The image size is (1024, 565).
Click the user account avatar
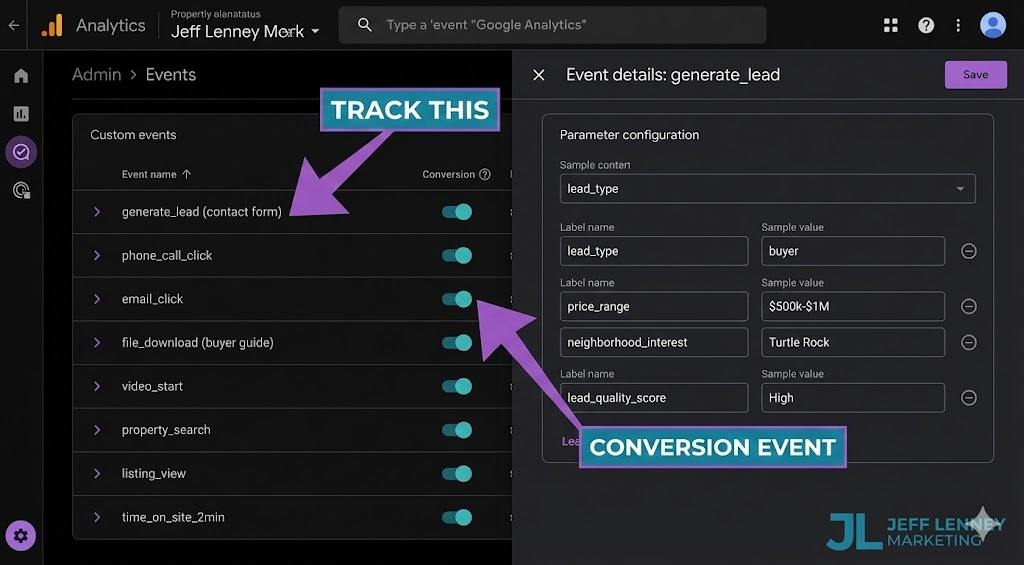coord(993,25)
